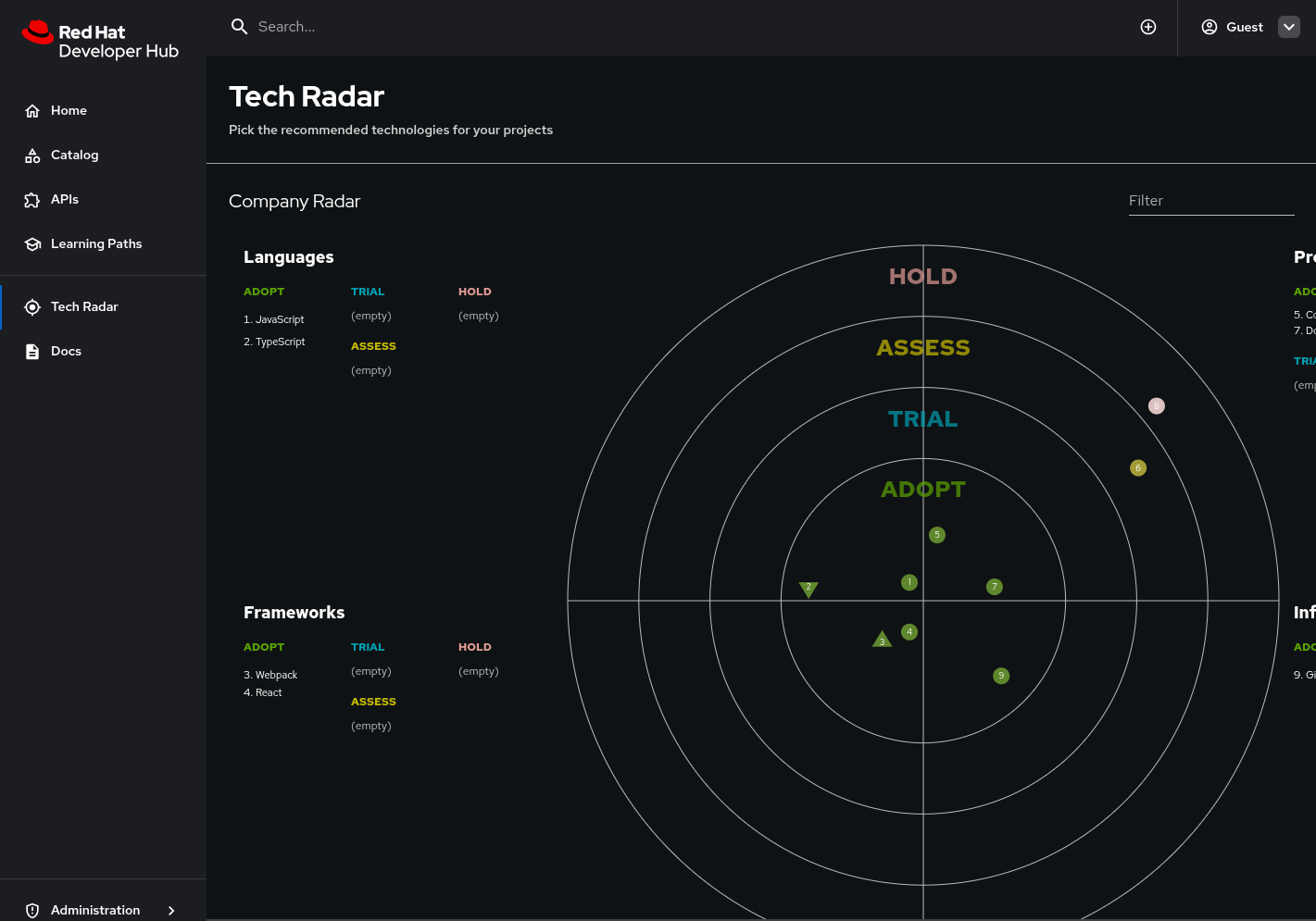The image size is (1316, 921).
Task: Click the Guest account name
Action: coord(1245,27)
